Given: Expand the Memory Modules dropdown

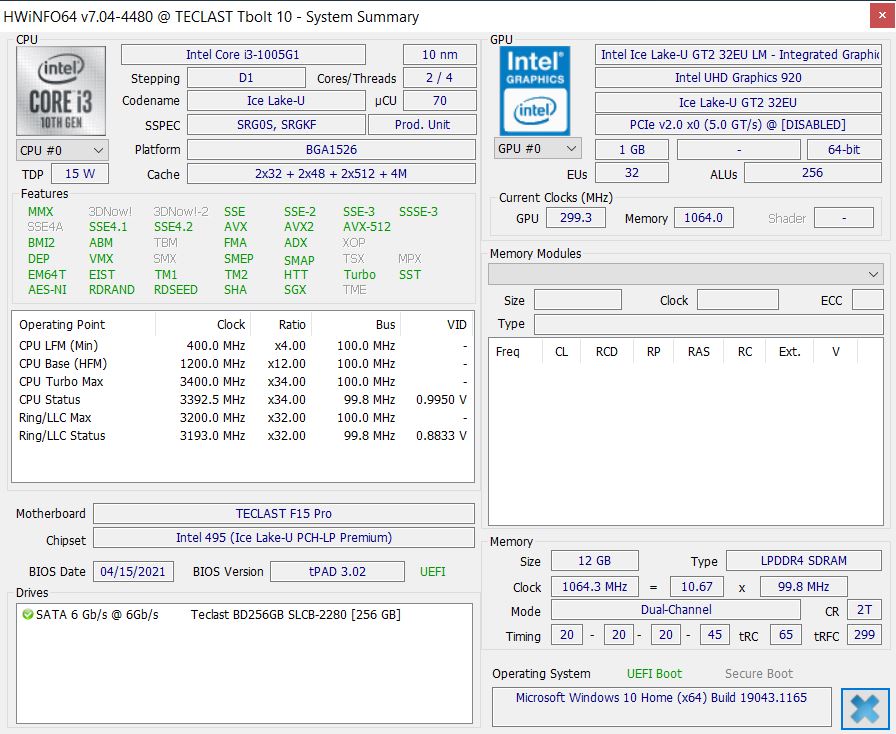Looking at the screenshot, I should coord(686,274).
